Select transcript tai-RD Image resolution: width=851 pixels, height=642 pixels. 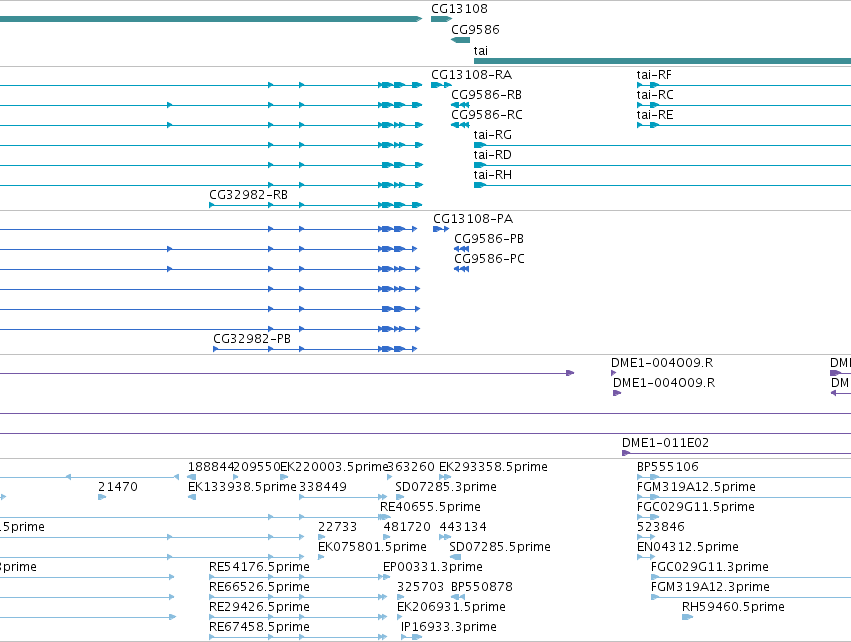[x=492, y=155]
